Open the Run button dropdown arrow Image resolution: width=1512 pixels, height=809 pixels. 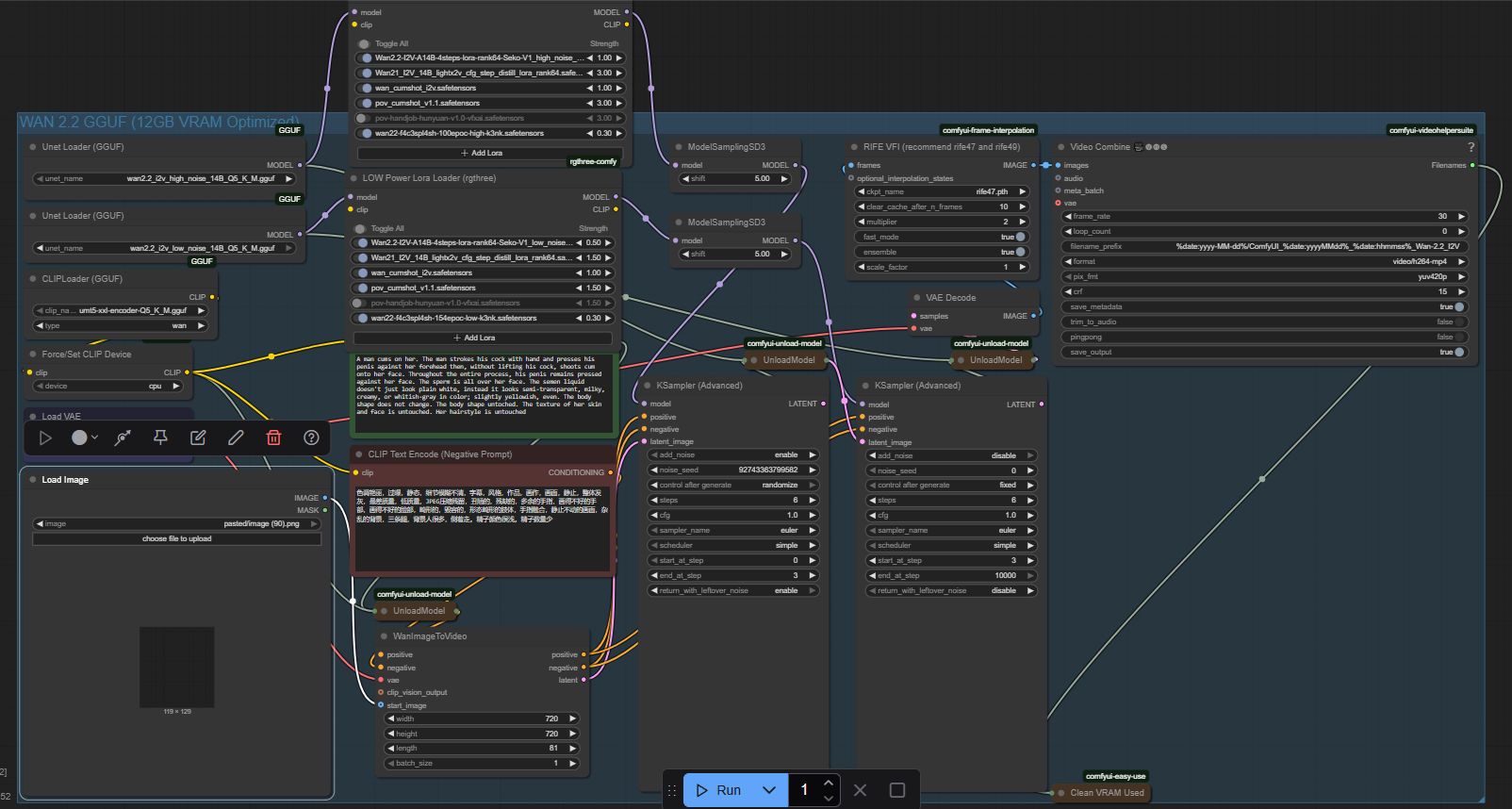769,790
